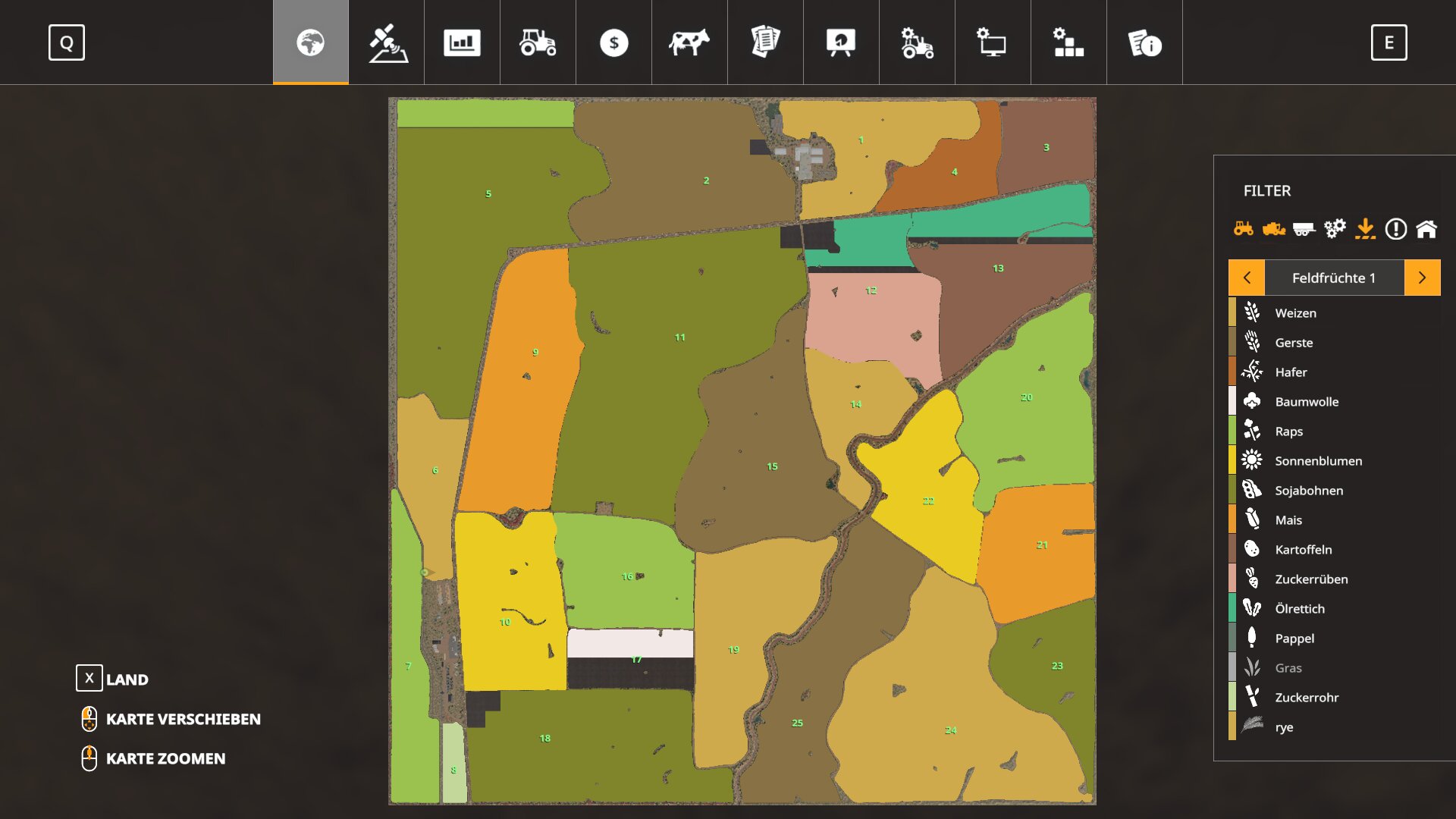Toggle the unloading point arrow filter
1456x819 pixels.
click(1365, 228)
